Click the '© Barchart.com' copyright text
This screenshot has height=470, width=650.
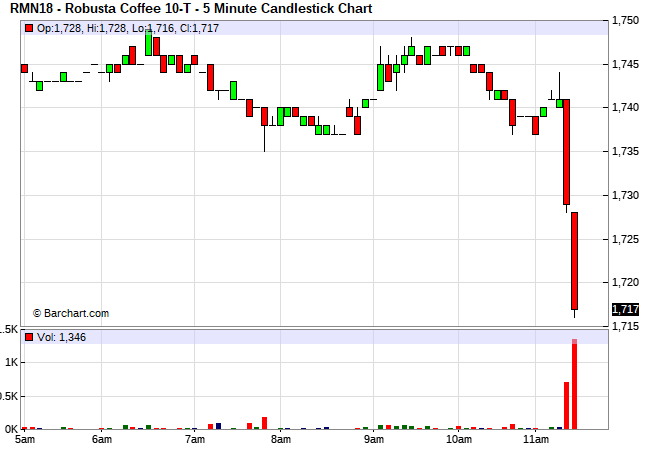71,313
